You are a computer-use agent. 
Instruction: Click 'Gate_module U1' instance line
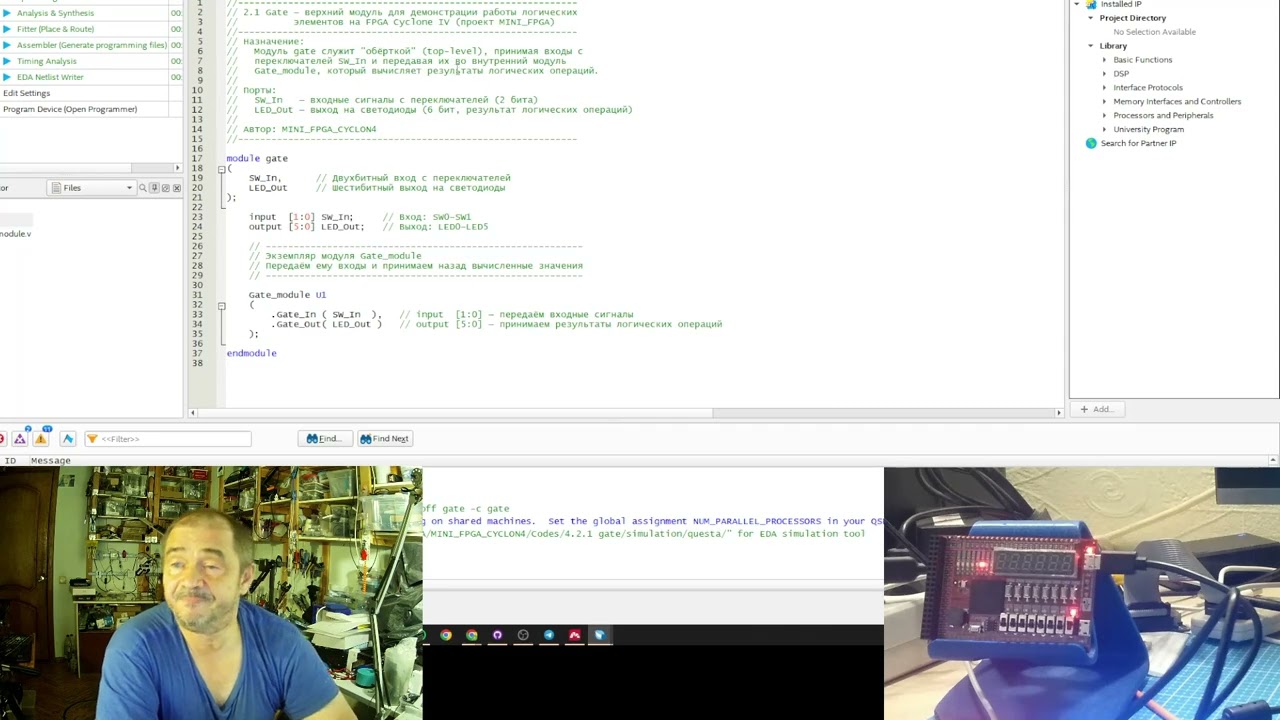(287, 295)
